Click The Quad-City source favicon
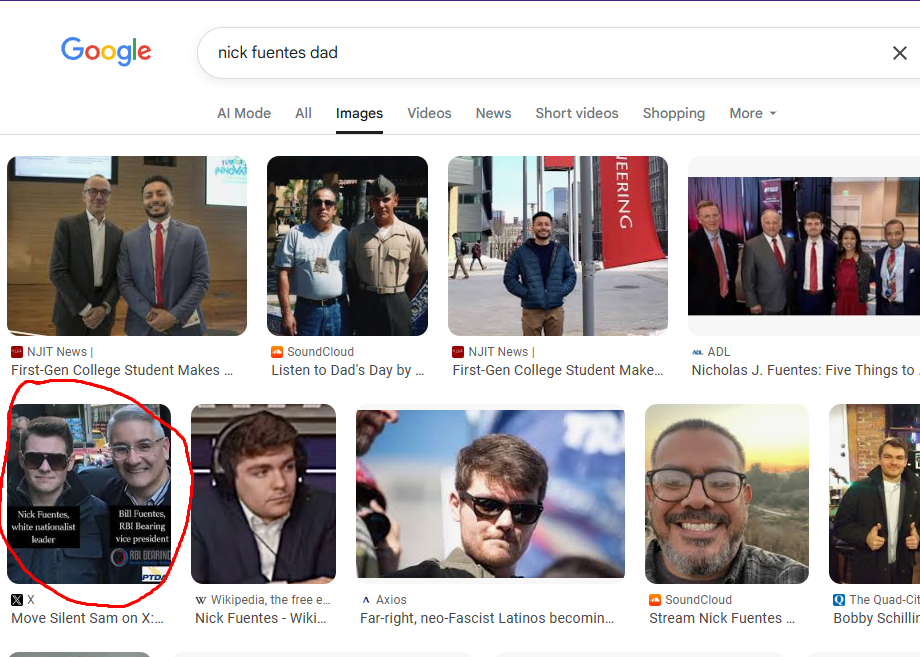 tap(839, 600)
